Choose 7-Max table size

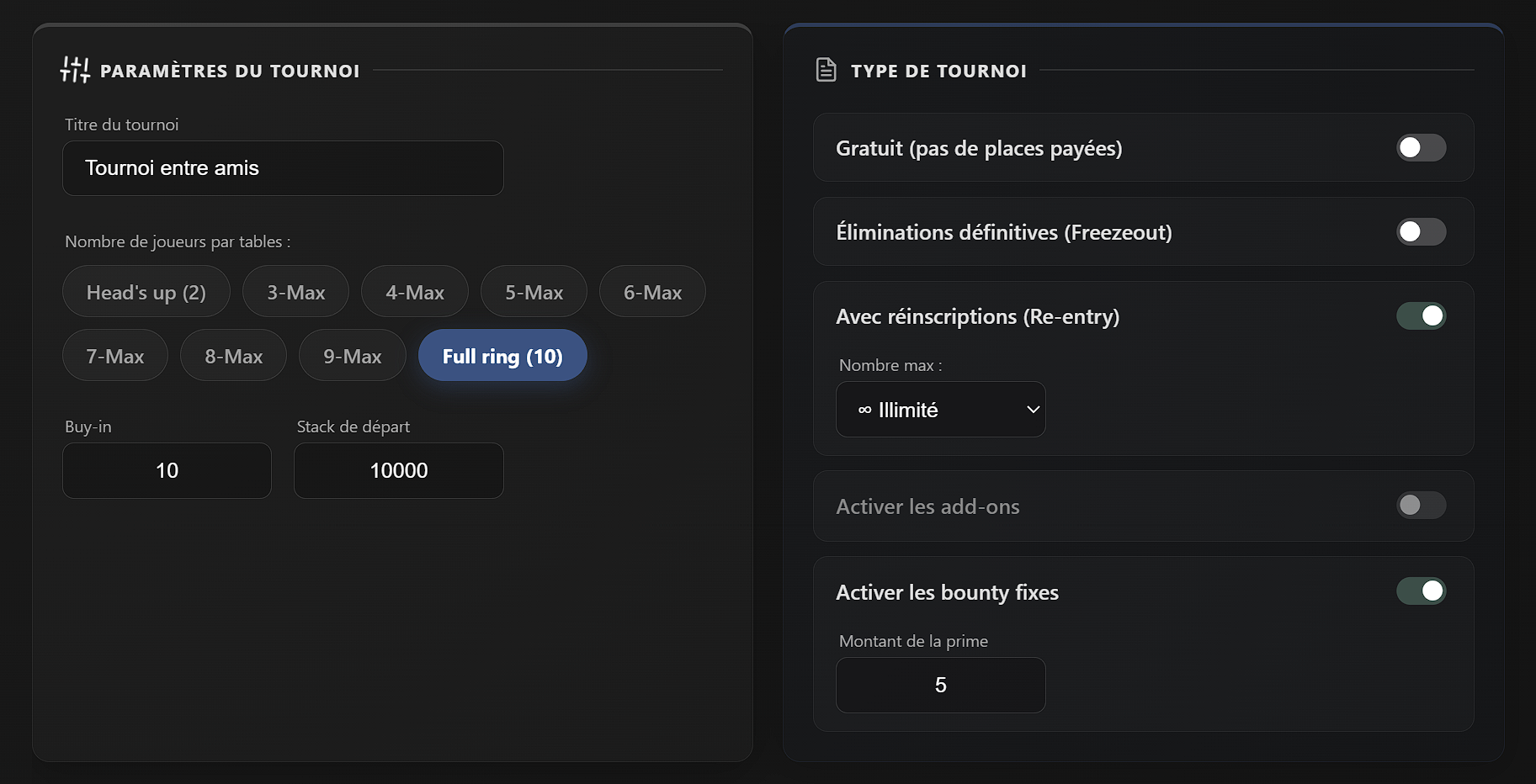click(x=115, y=356)
